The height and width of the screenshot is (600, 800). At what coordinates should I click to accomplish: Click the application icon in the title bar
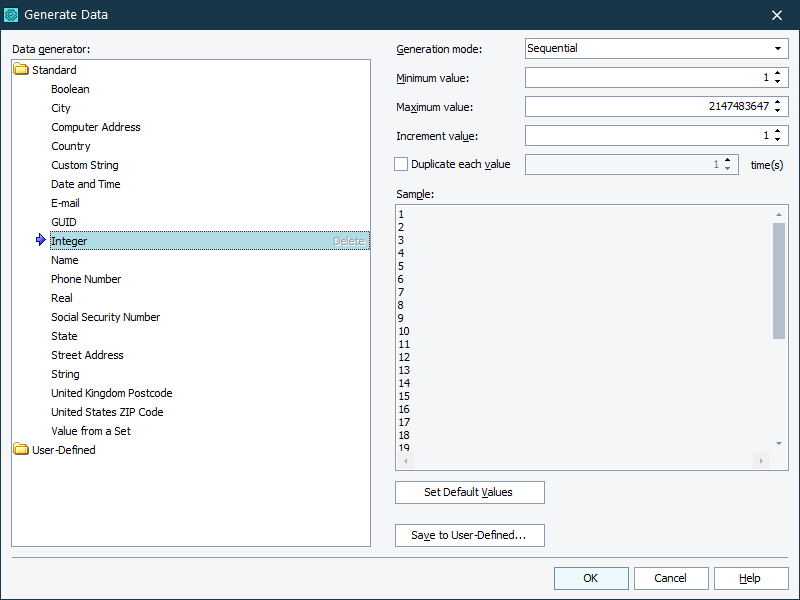tap(14, 15)
